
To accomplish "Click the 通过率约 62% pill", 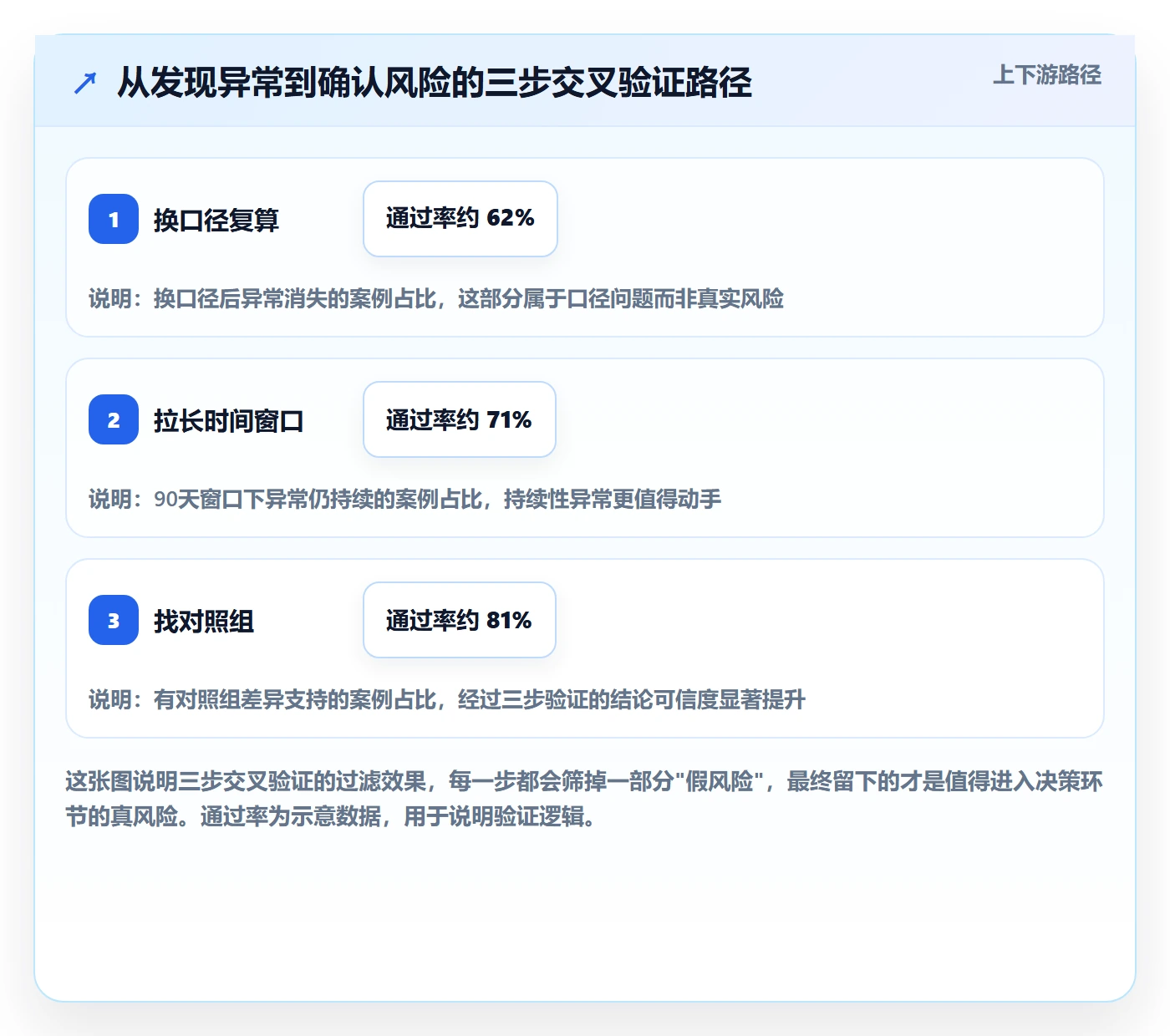I will point(460,219).
